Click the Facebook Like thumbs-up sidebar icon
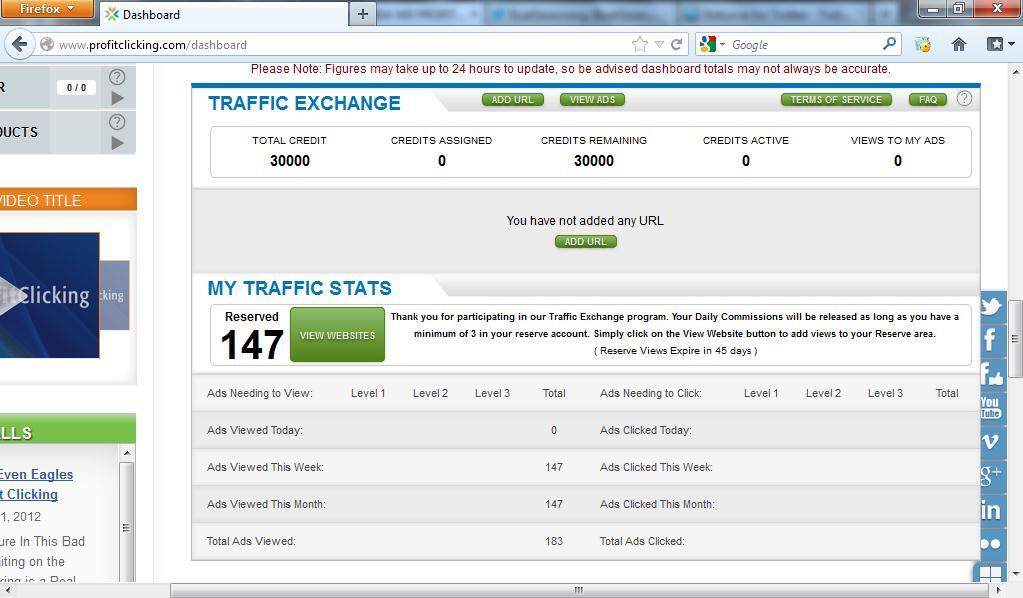The image size is (1023, 598). tap(991, 374)
